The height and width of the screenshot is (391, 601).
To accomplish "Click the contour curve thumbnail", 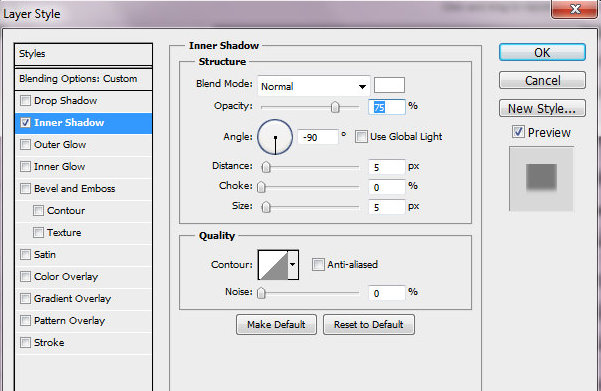I will pos(273,265).
